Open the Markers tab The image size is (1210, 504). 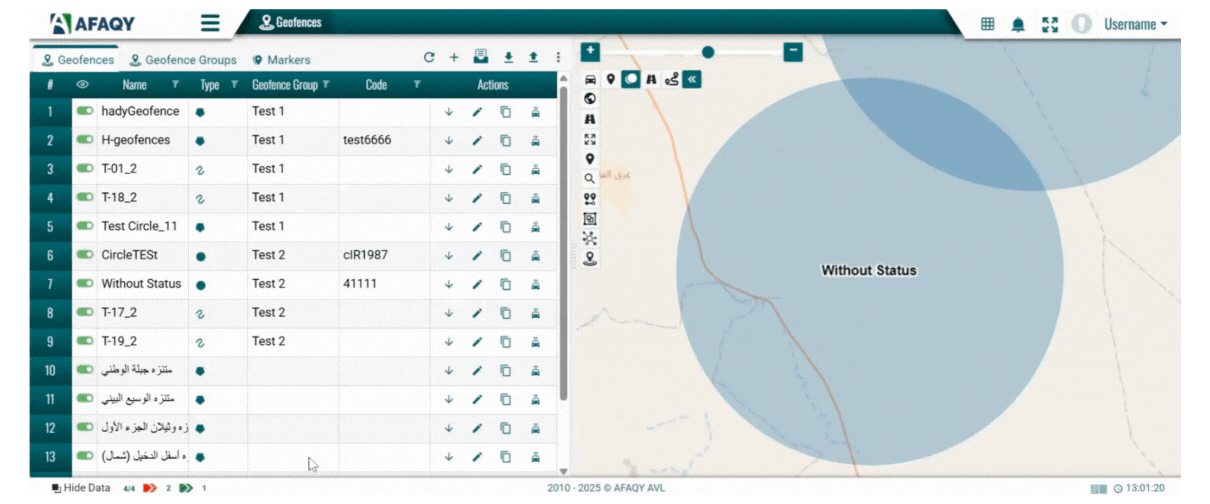(x=281, y=60)
